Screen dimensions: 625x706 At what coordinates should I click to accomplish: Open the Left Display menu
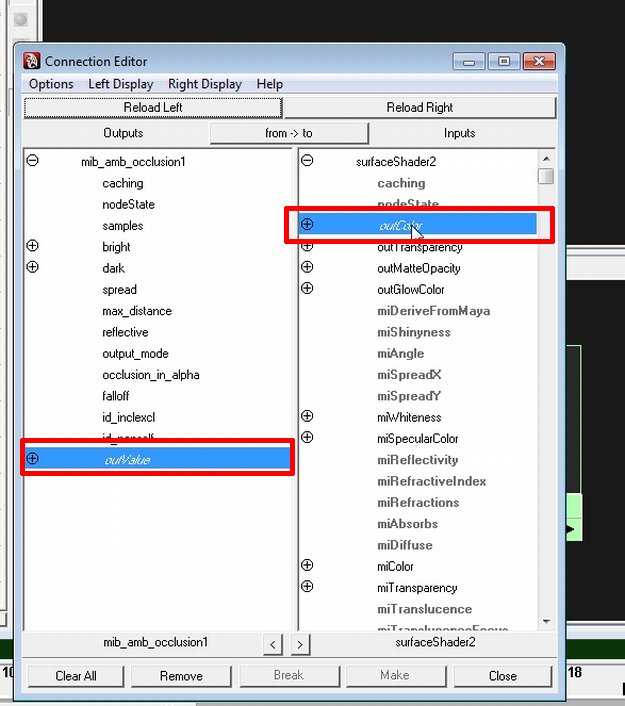[121, 84]
